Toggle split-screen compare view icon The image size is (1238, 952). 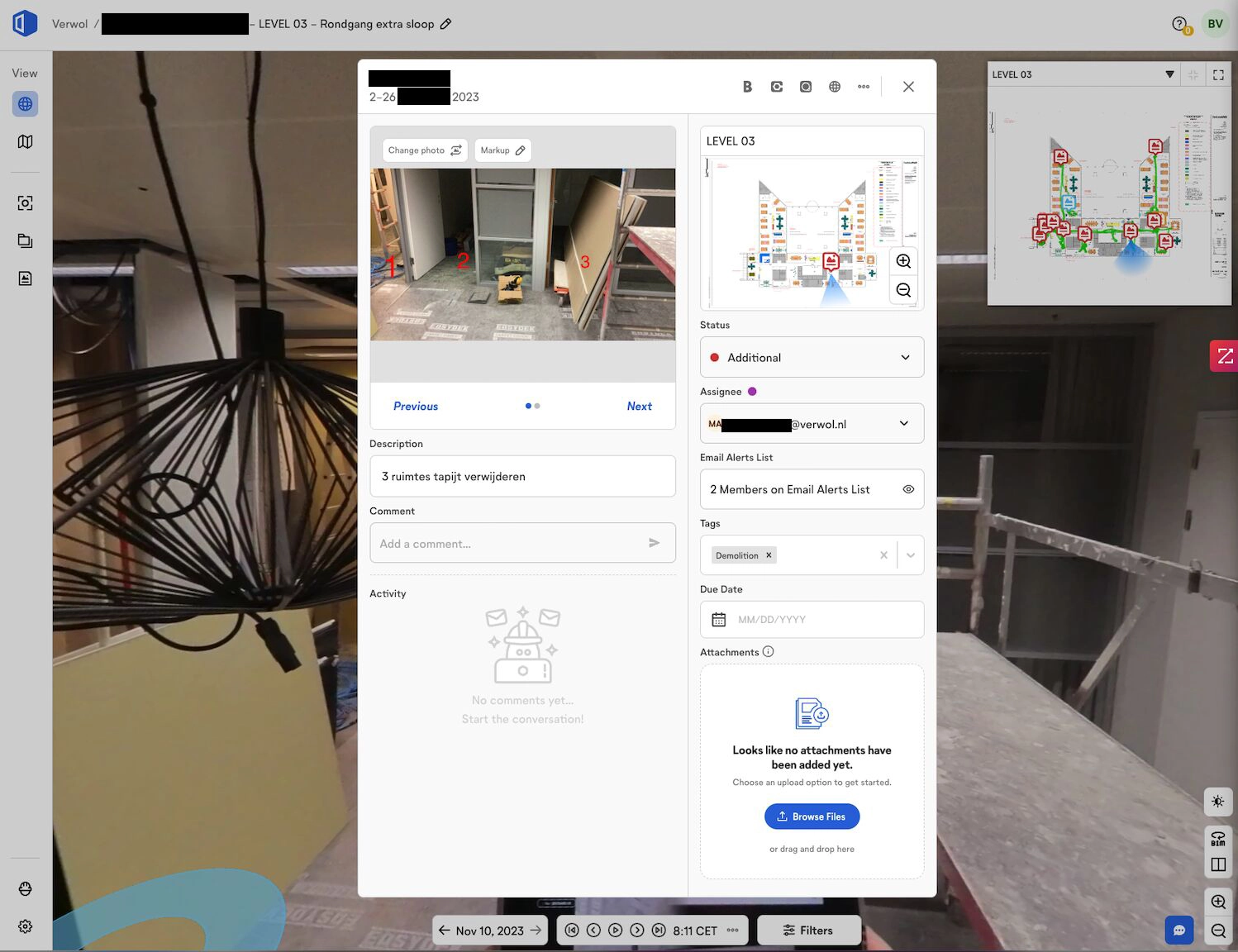pyautogui.click(x=1218, y=864)
